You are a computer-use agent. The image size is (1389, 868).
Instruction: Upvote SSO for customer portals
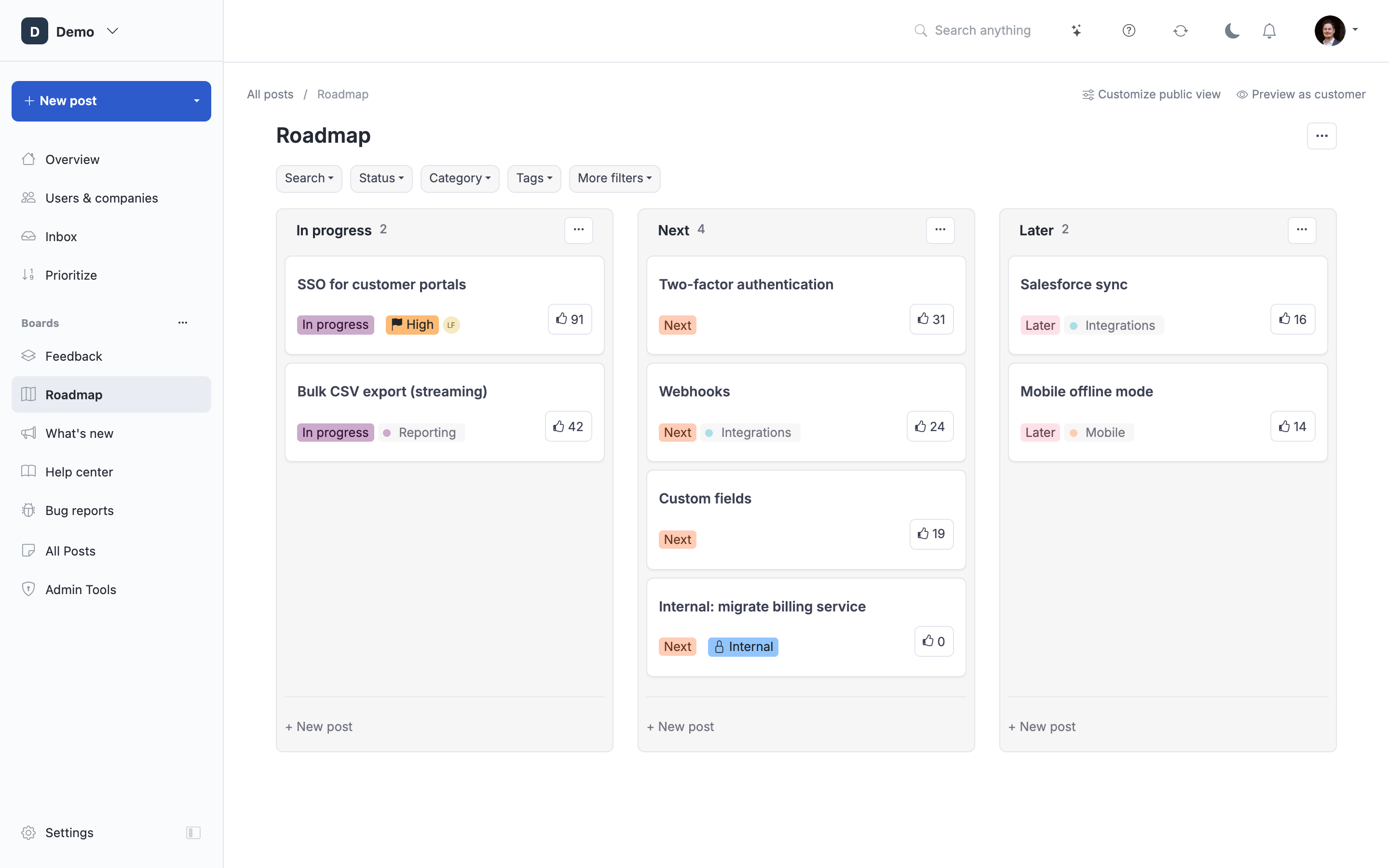coord(570,319)
